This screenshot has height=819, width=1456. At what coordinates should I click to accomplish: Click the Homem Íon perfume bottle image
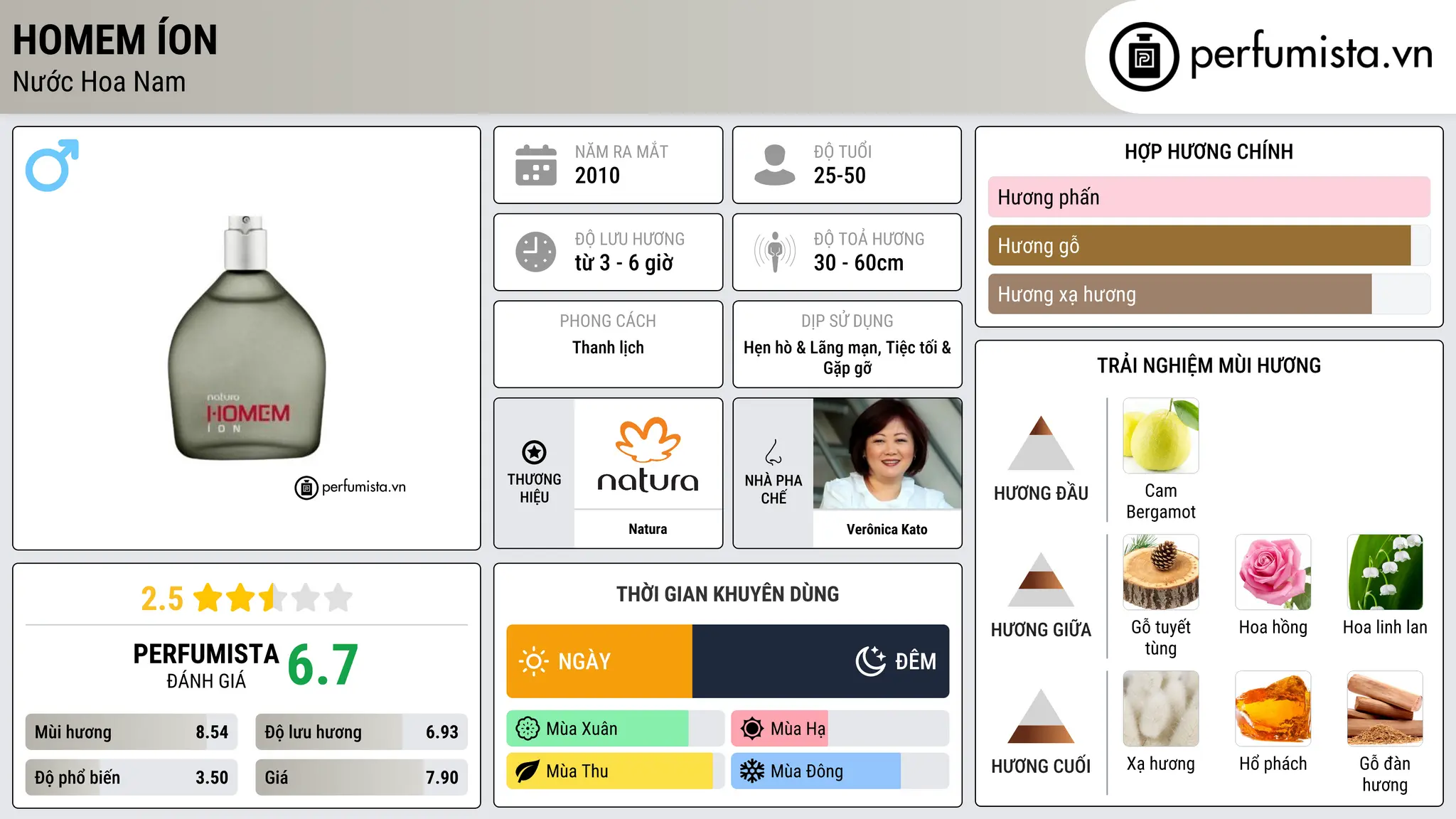[x=247, y=338]
